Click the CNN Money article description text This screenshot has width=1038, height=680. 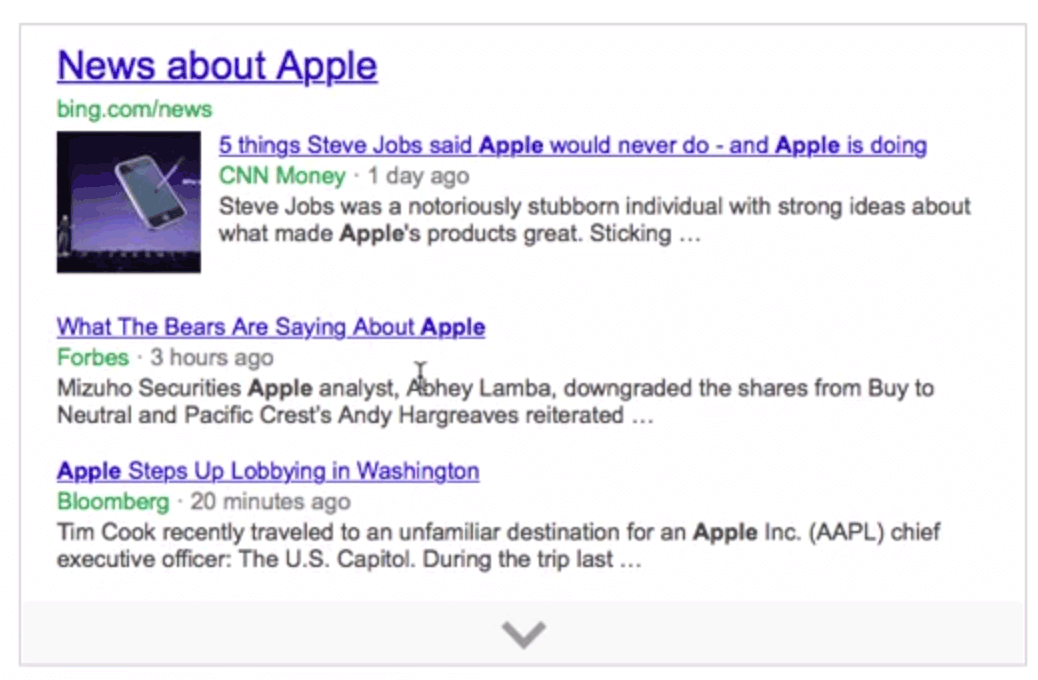click(x=595, y=220)
